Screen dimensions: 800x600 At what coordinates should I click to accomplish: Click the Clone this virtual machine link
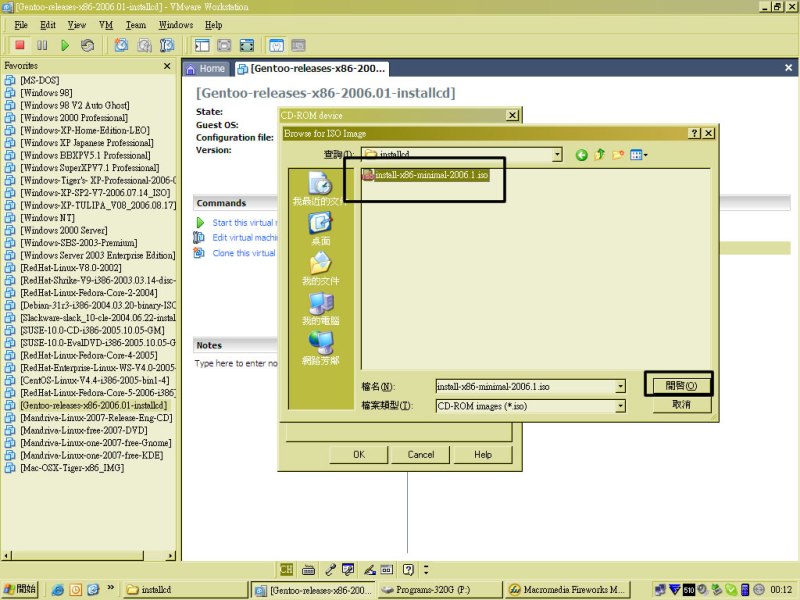(244, 253)
